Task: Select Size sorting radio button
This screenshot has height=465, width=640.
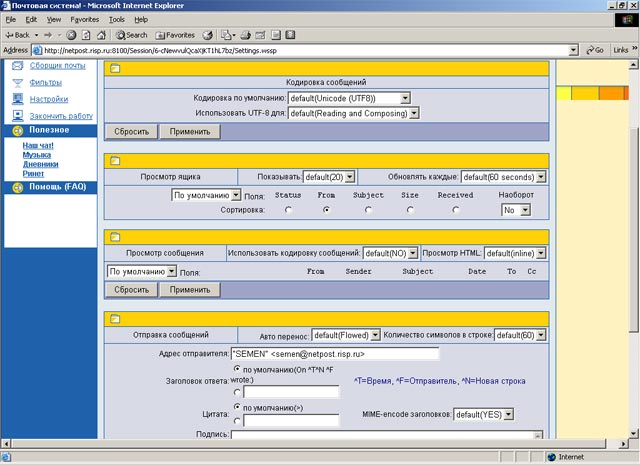Action: point(410,210)
